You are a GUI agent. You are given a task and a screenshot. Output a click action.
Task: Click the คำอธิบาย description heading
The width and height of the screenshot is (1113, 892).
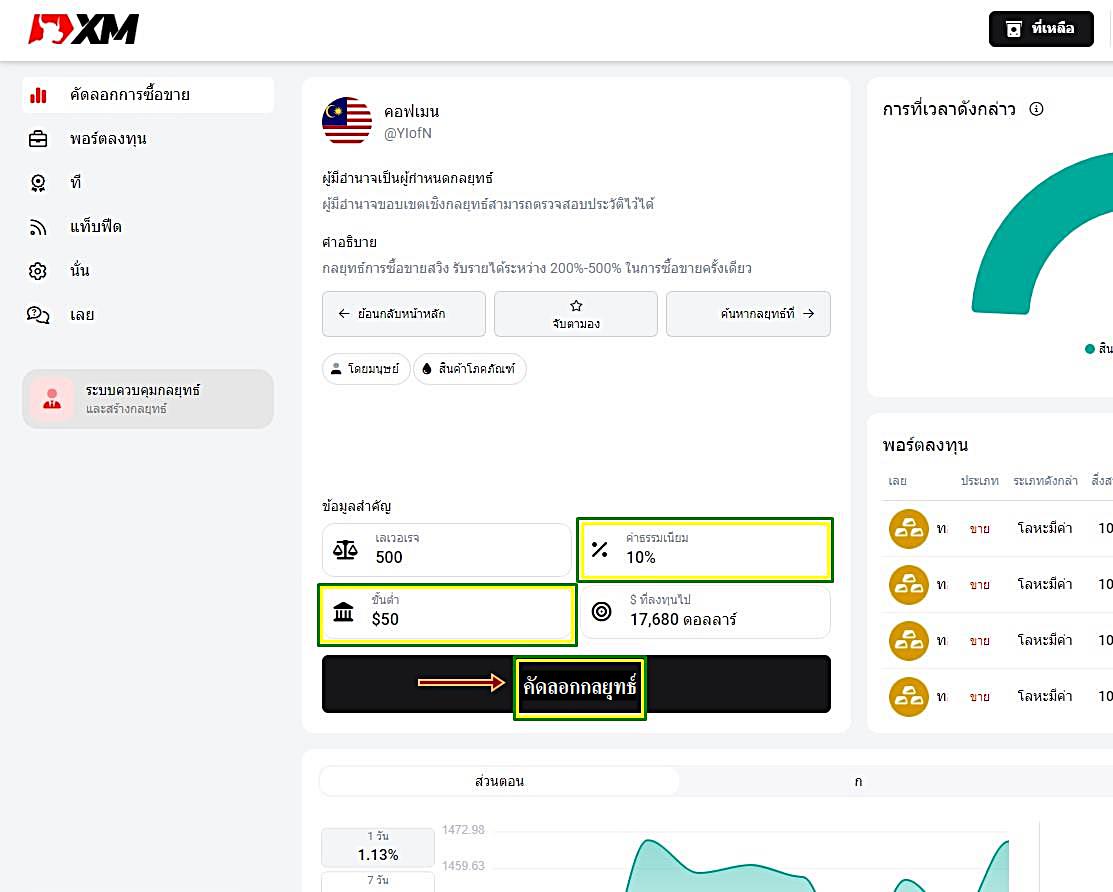(x=349, y=242)
